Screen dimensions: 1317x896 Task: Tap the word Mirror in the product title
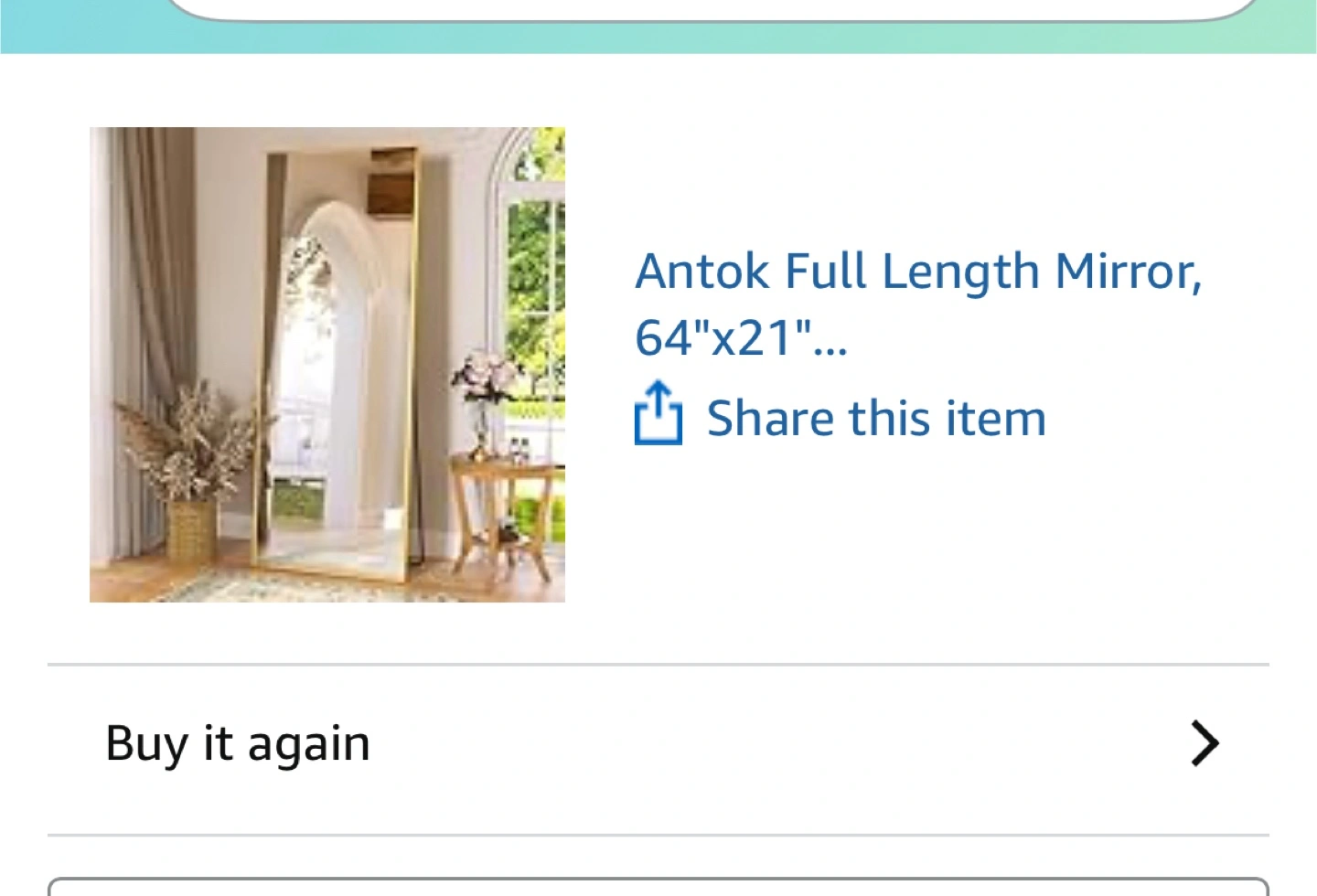[1128, 272]
